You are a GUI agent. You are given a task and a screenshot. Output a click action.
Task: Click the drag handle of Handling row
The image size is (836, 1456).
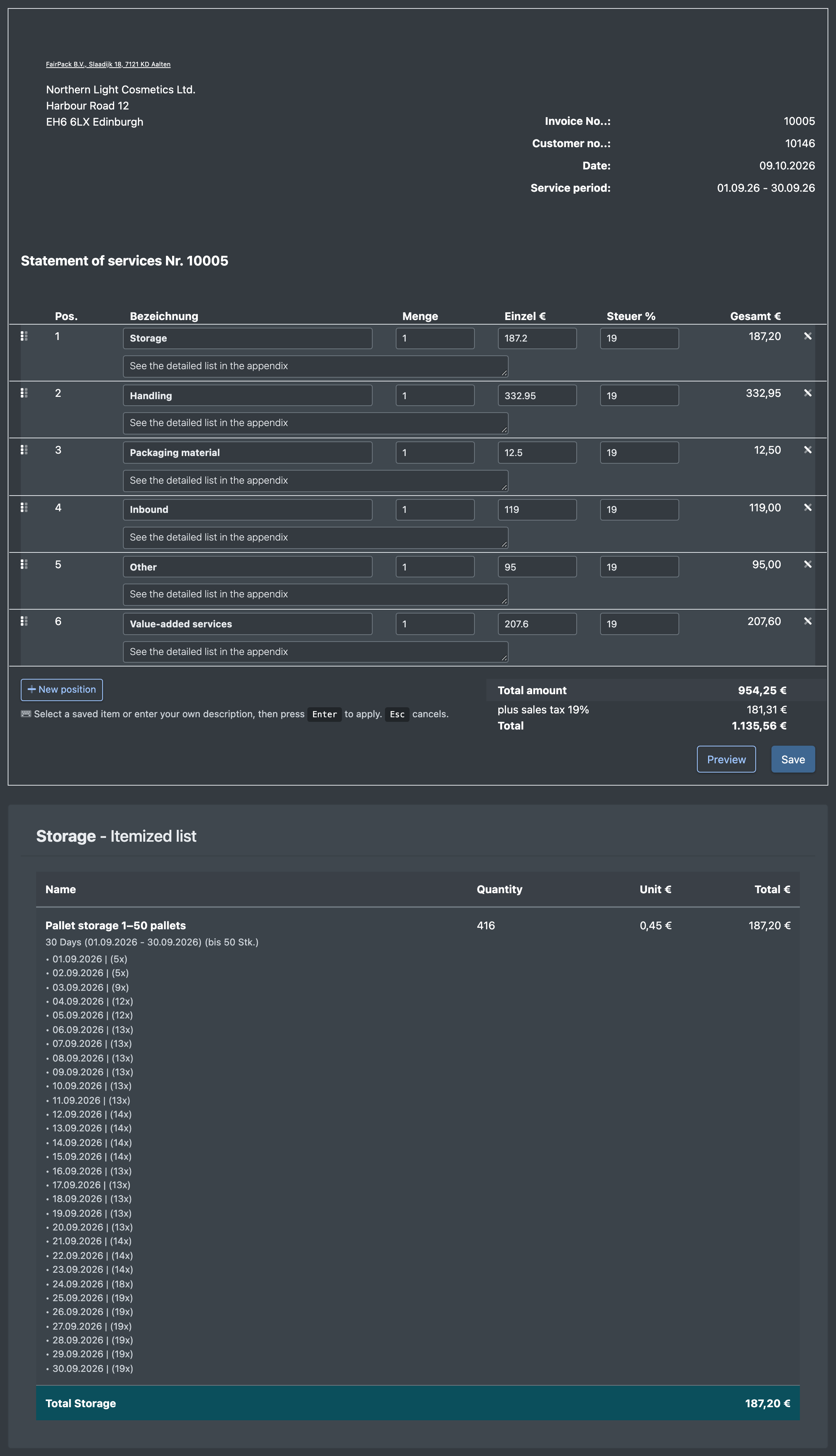pyautogui.click(x=24, y=393)
